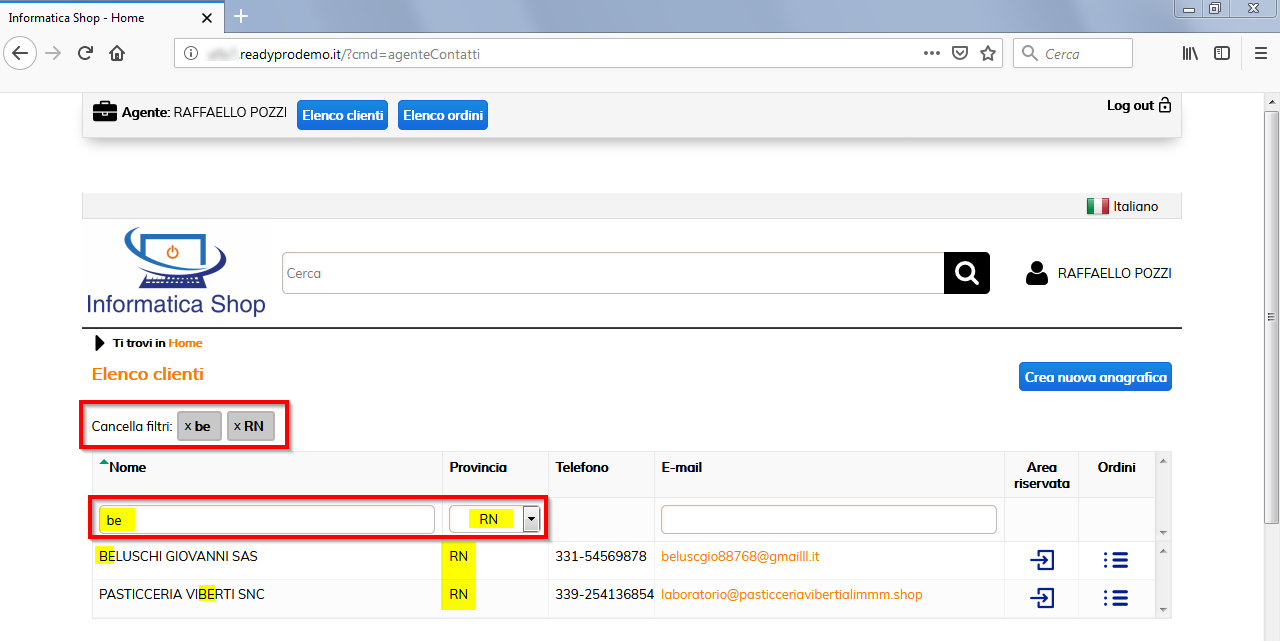Show site information icon in address bar
The width and height of the screenshot is (1280, 641).
[190, 54]
